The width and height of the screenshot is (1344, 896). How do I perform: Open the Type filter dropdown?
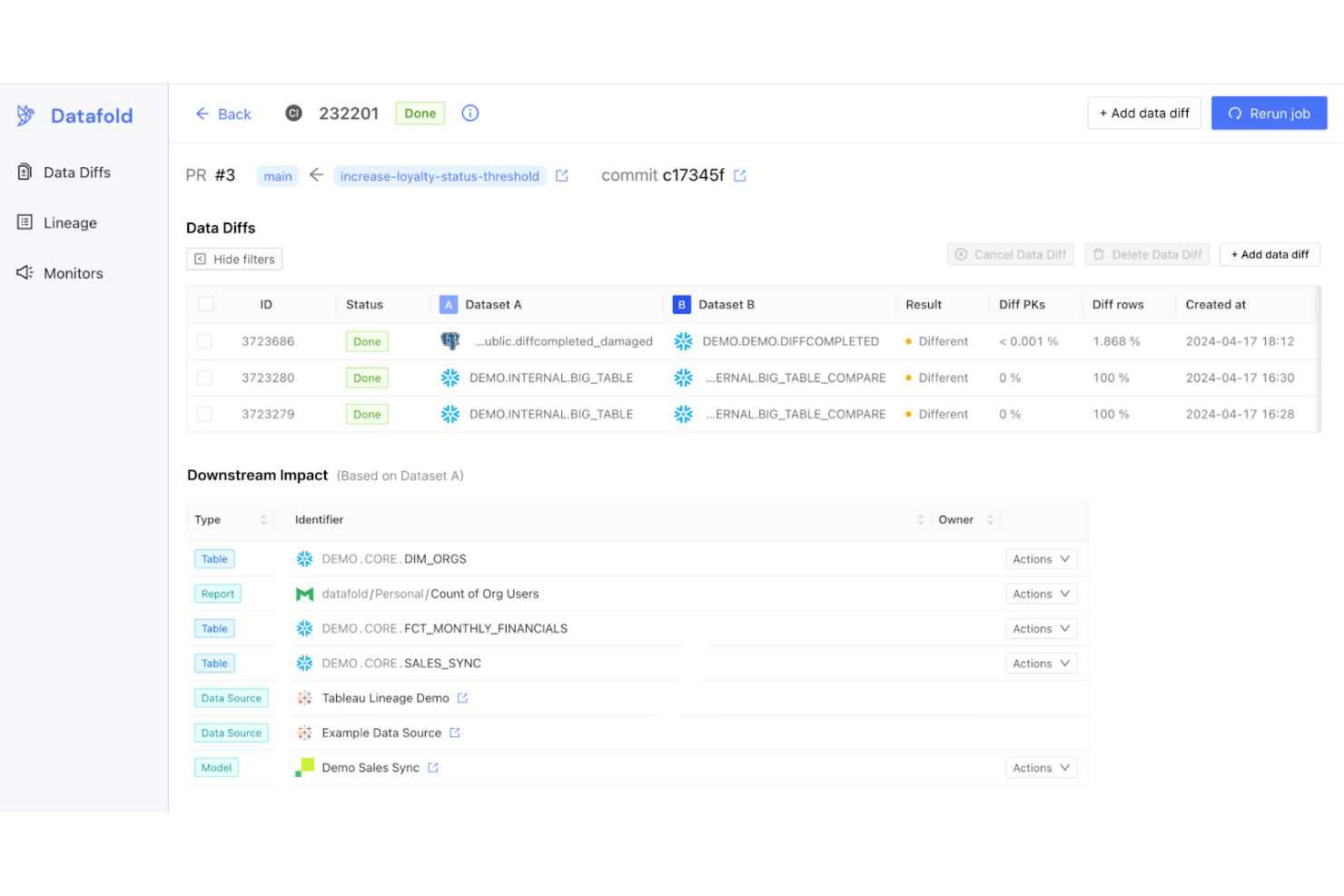click(263, 519)
